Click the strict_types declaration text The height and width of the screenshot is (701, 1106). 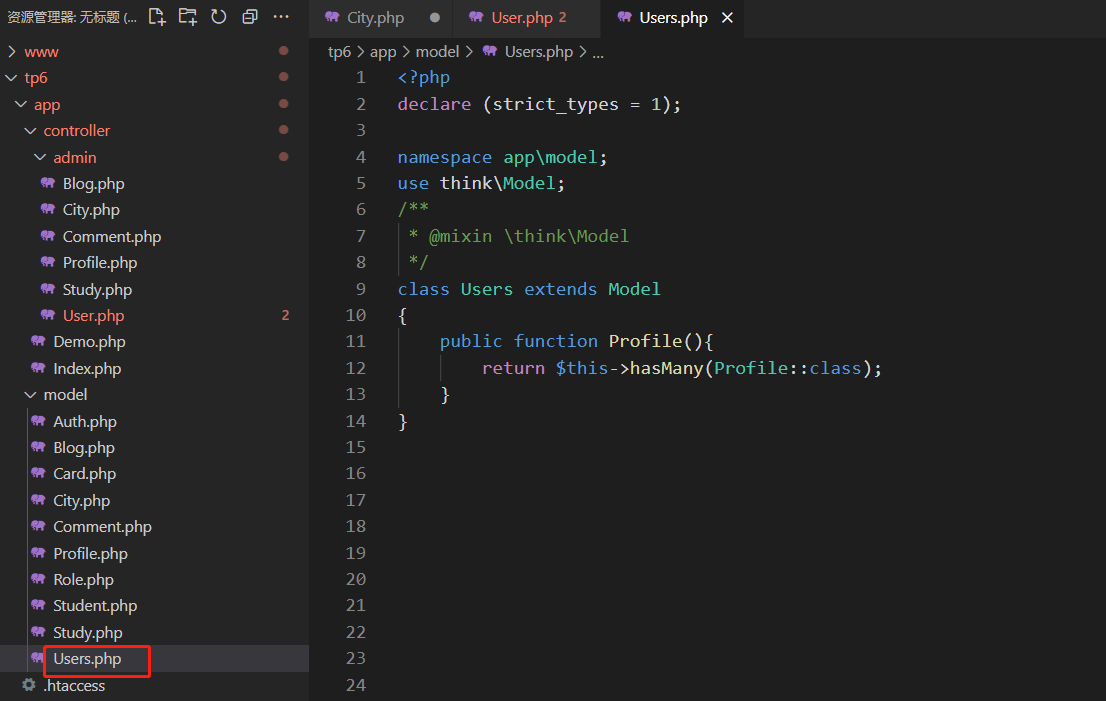(555, 104)
